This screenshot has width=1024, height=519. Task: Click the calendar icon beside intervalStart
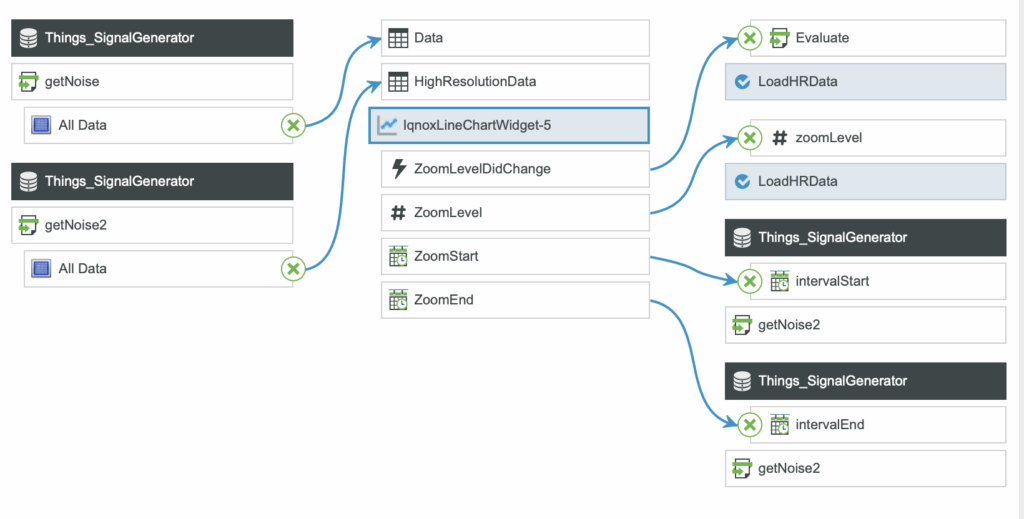pyautogui.click(x=779, y=281)
